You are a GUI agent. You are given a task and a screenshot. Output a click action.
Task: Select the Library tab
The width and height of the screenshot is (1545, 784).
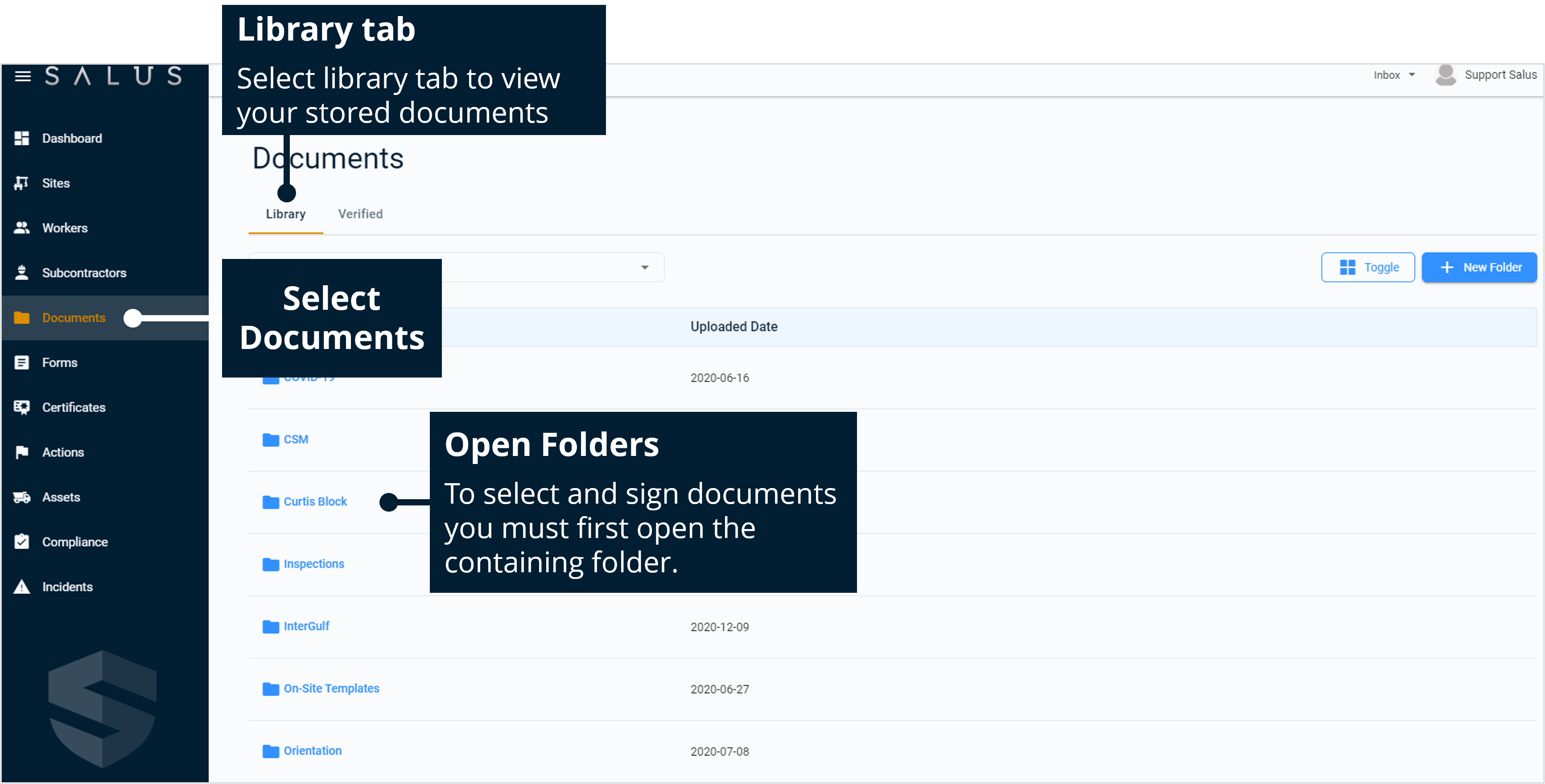pyautogui.click(x=285, y=214)
